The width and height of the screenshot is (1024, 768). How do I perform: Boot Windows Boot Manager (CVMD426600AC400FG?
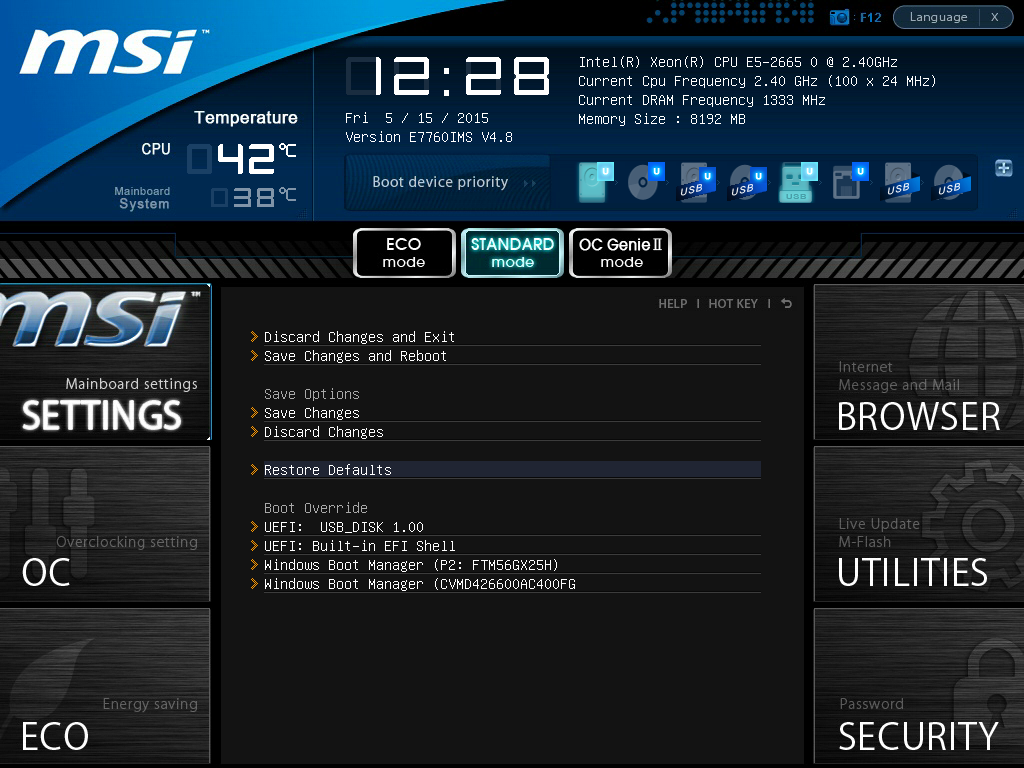[512, 583]
